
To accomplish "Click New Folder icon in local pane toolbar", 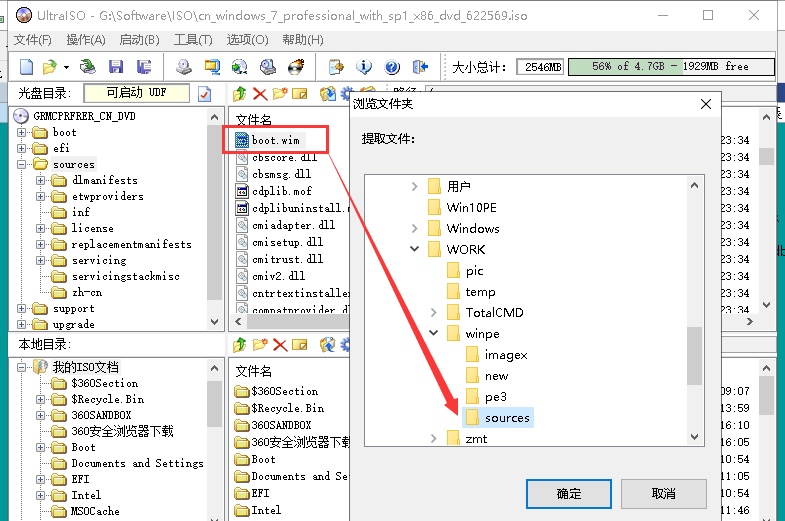I will point(260,345).
